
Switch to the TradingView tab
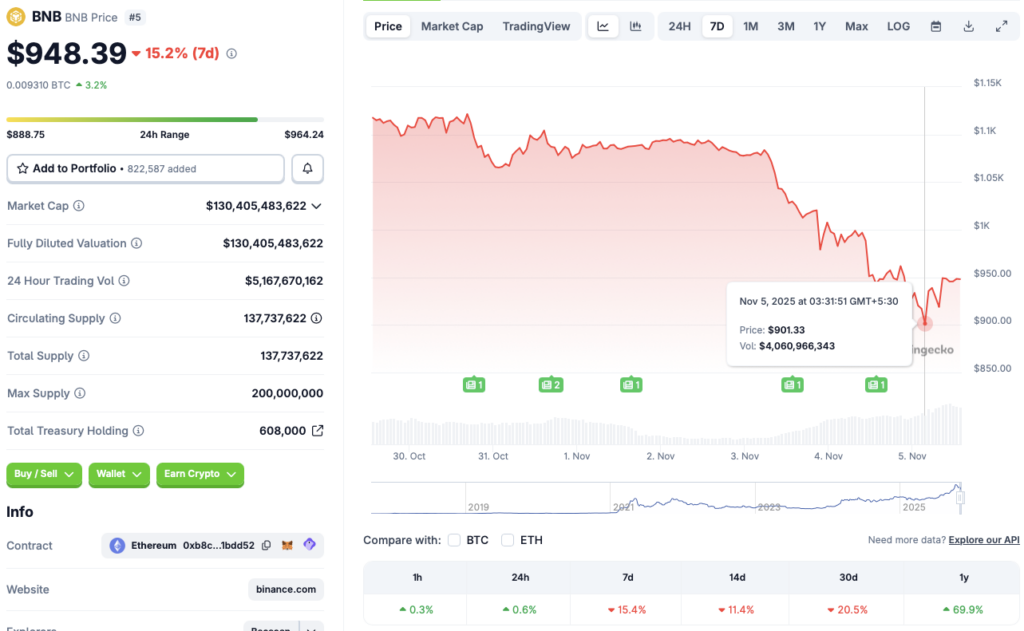536,26
